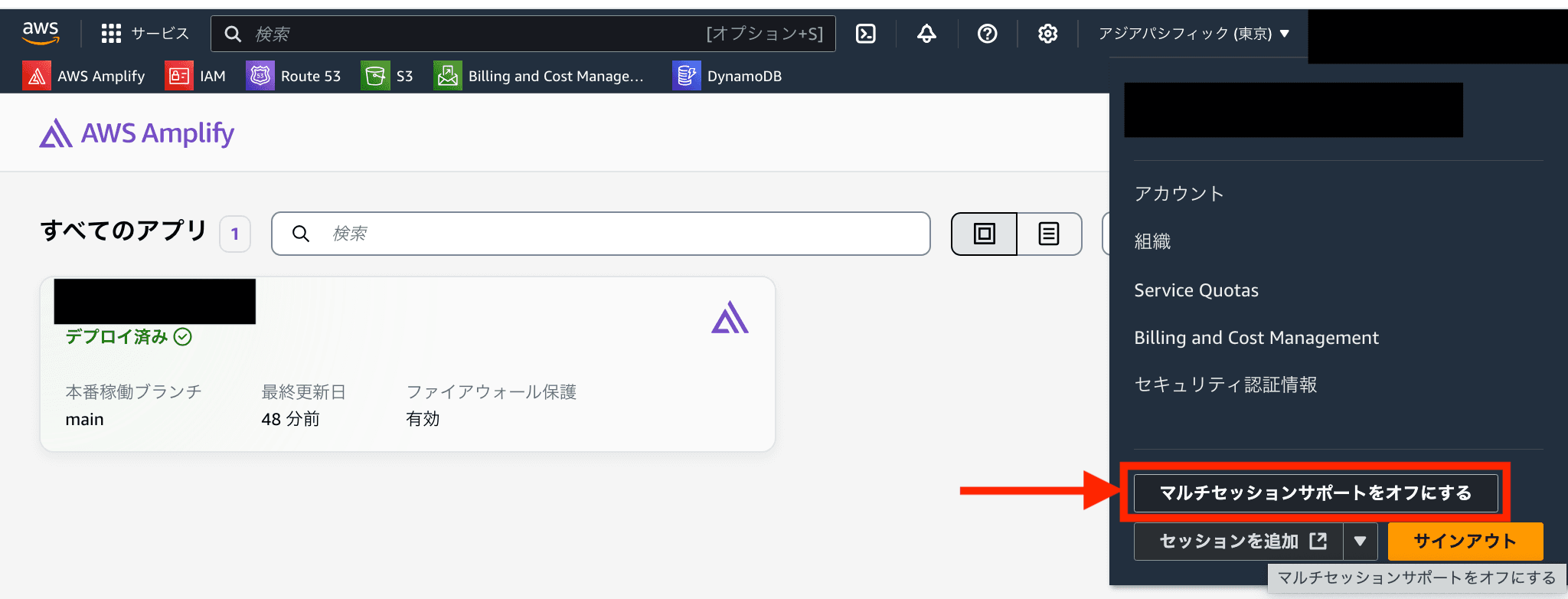Select アカウント from account menu
The width and height of the screenshot is (1568, 599).
point(1179,194)
